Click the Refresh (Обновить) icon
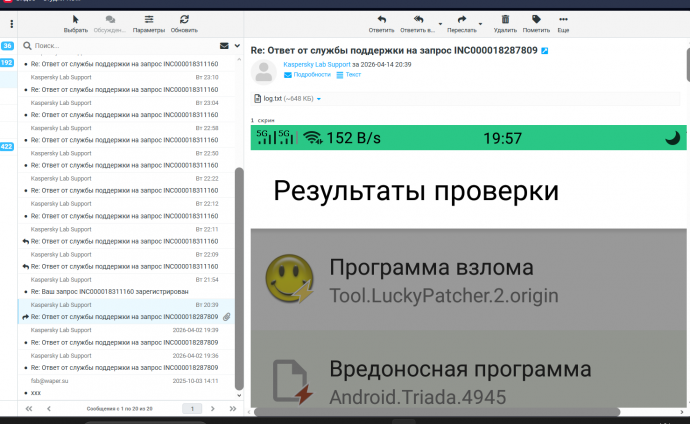 point(184,19)
